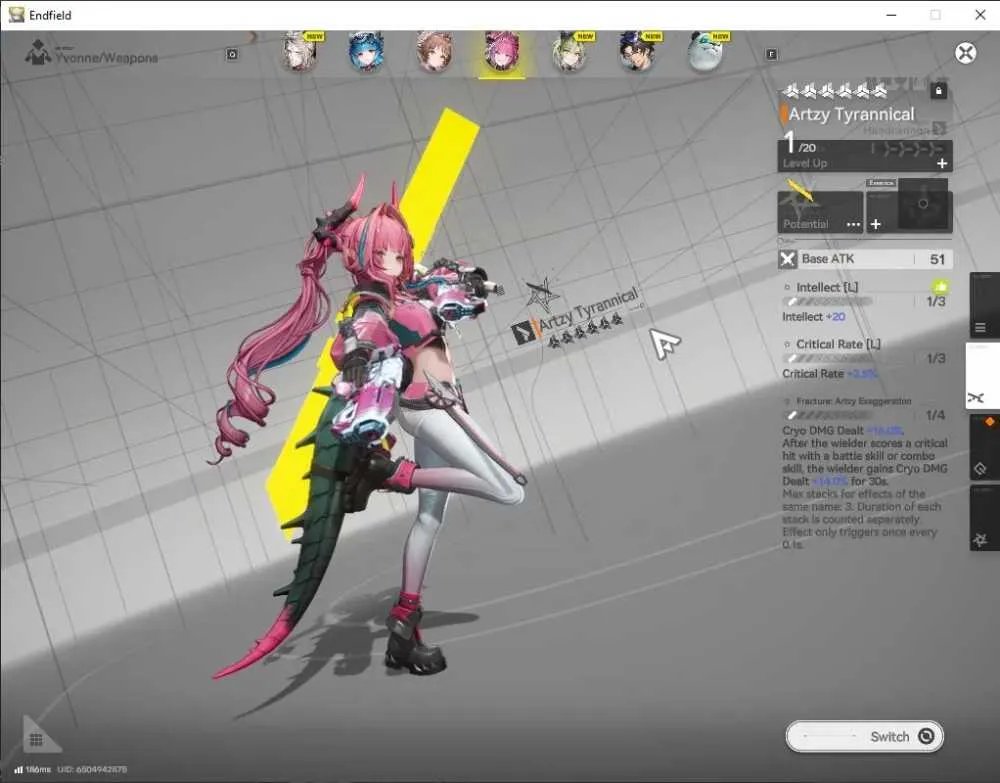1000x783 pixels.
Task: Close the weapon screen with round X icon
Action: point(966,53)
